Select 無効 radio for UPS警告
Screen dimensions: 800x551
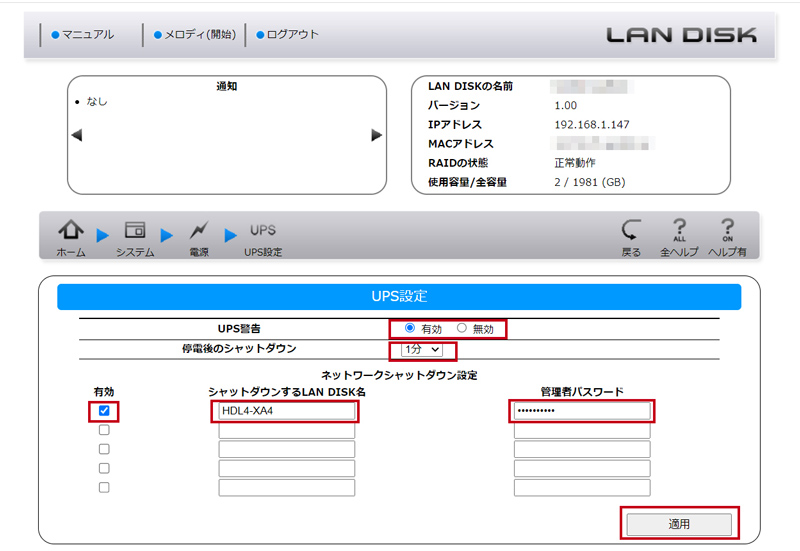coord(461,328)
